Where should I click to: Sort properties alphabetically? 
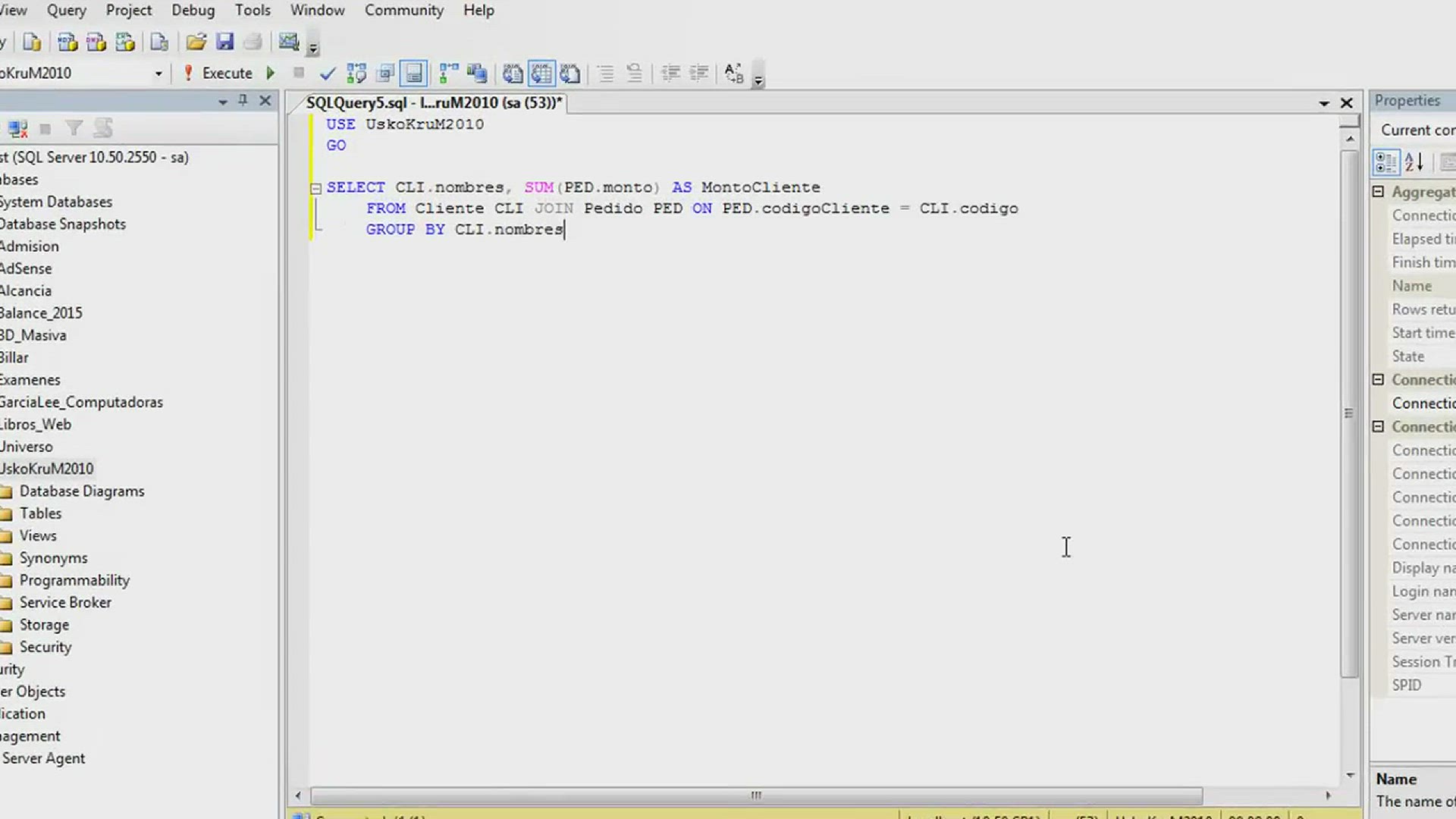click(1415, 162)
